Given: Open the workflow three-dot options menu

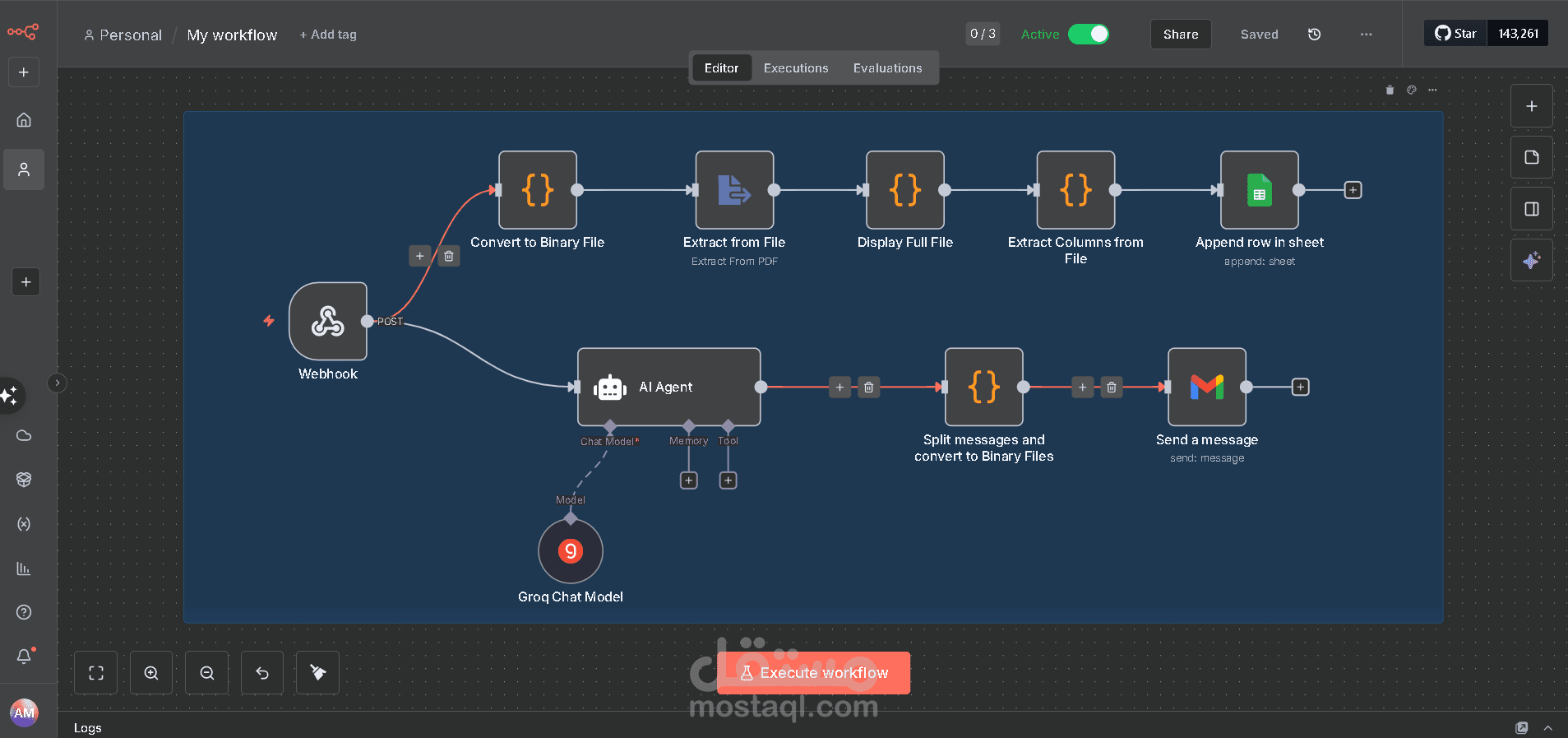Looking at the screenshot, I should (1366, 35).
